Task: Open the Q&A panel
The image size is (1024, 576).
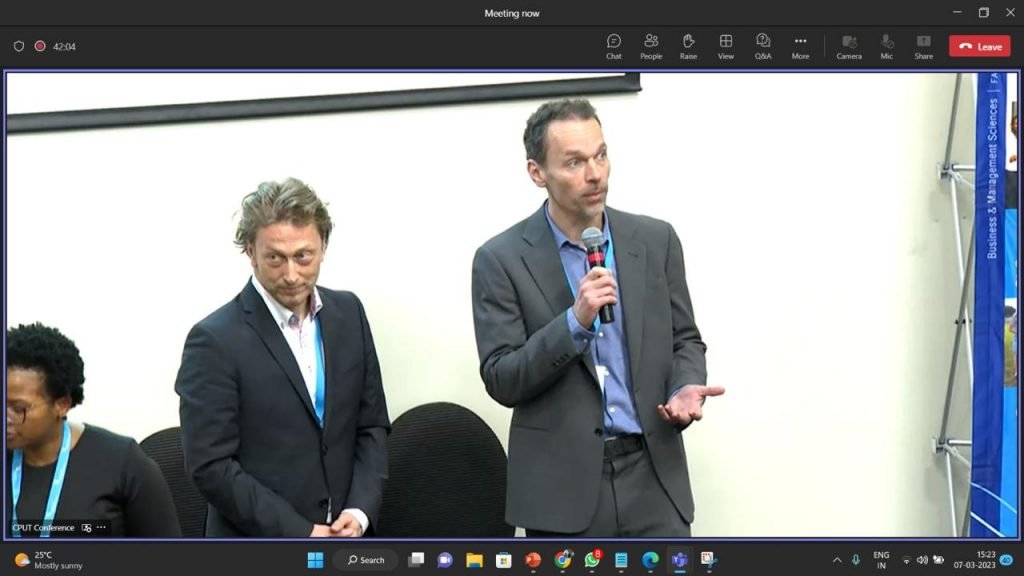Action: (x=763, y=46)
